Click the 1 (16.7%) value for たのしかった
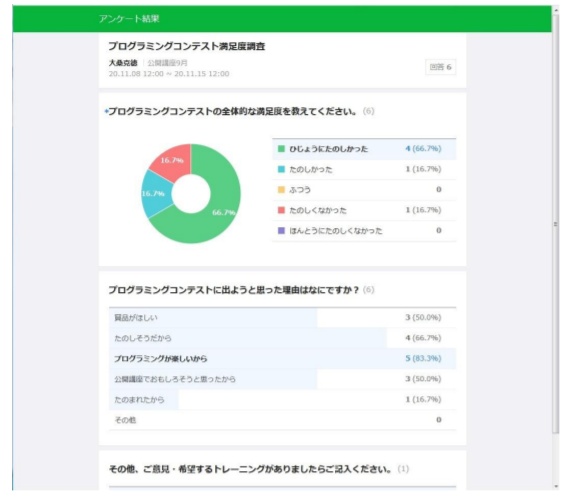 423,169
